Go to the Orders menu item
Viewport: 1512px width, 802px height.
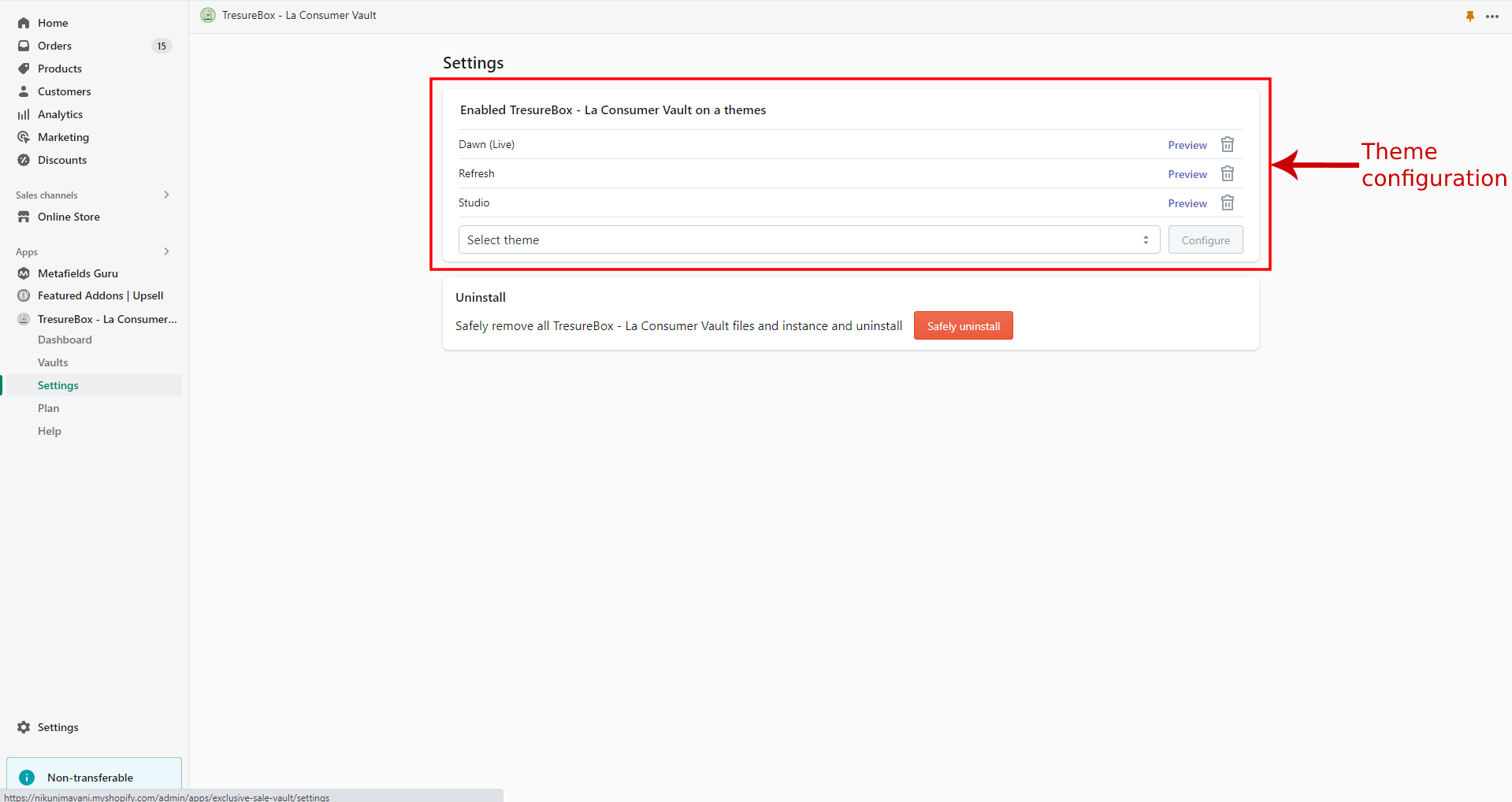click(x=54, y=46)
